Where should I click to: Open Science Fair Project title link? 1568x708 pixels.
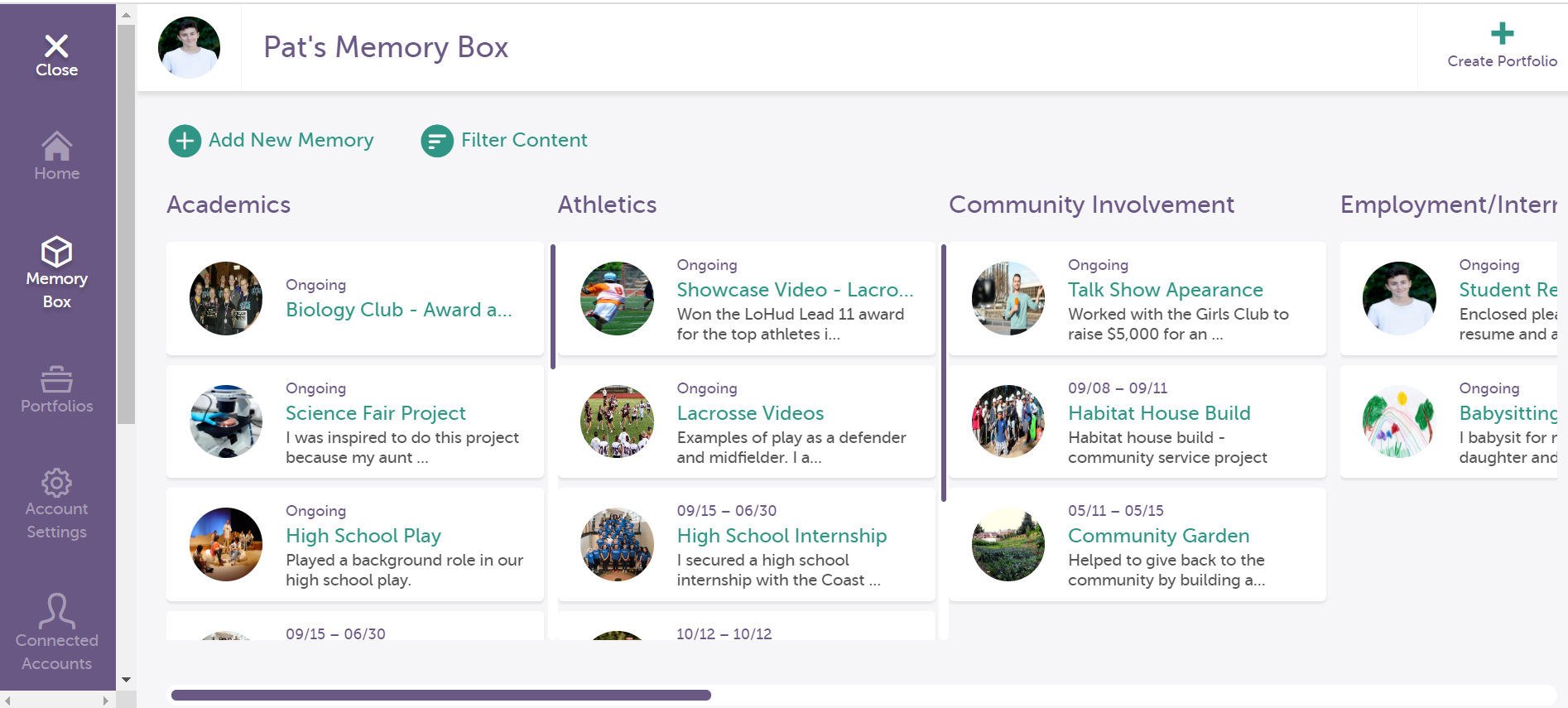tap(376, 413)
